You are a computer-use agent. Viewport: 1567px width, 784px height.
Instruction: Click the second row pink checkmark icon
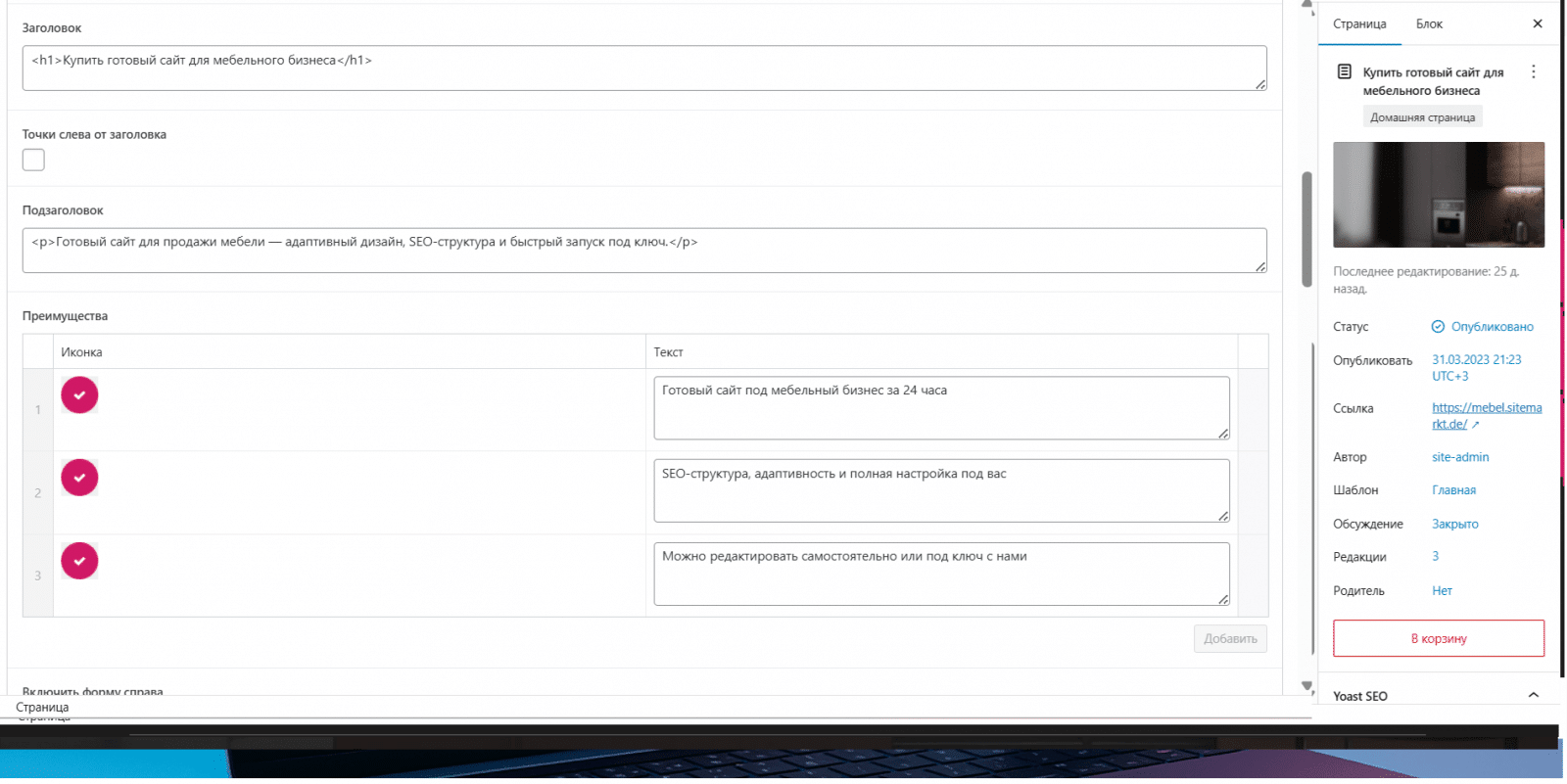click(79, 478)
